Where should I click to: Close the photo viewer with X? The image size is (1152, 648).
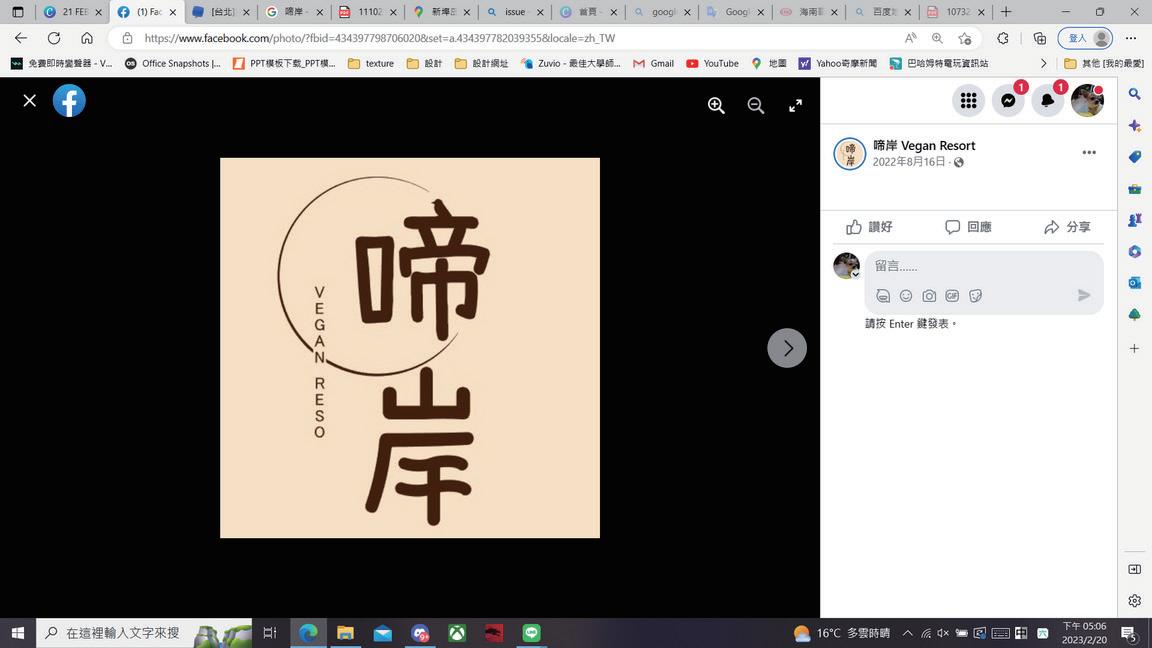pyautogui.click(x=29, y=101)
